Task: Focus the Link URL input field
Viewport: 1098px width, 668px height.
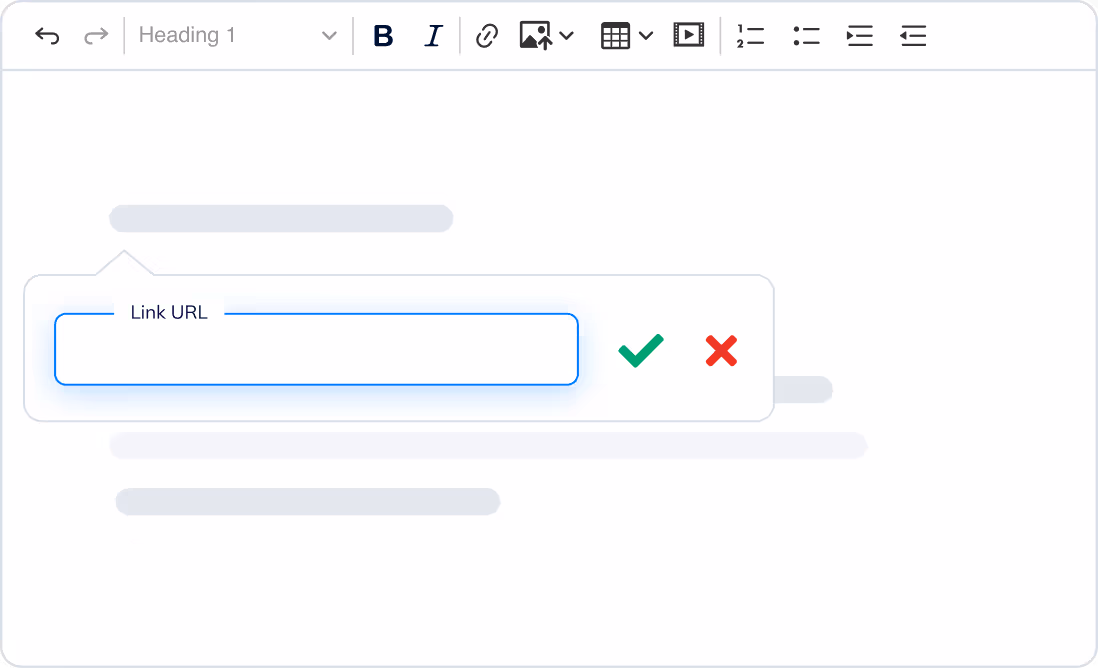Action: (316, 350)
